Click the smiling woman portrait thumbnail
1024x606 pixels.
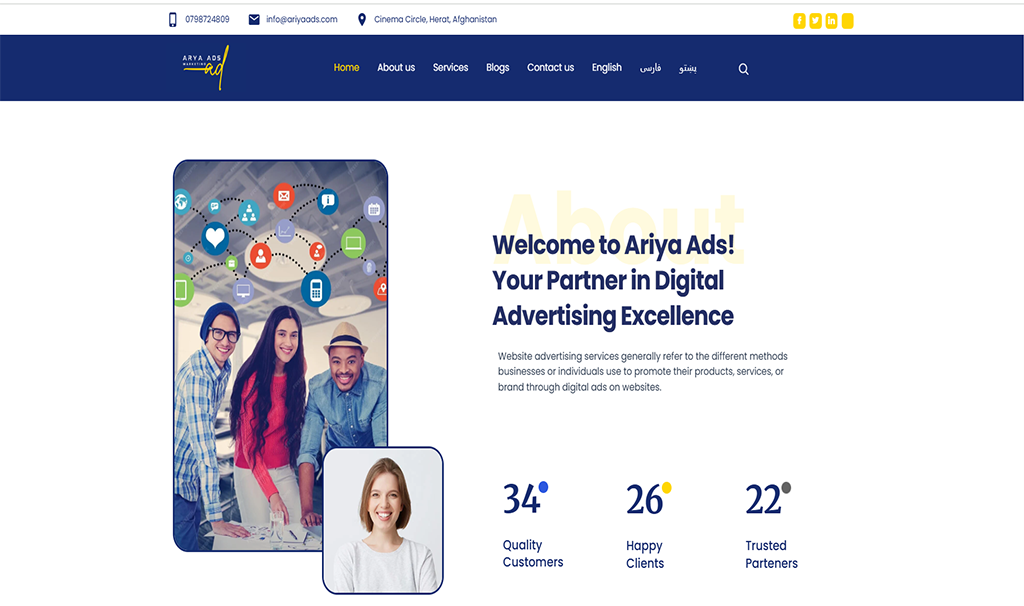click(383, 520)
